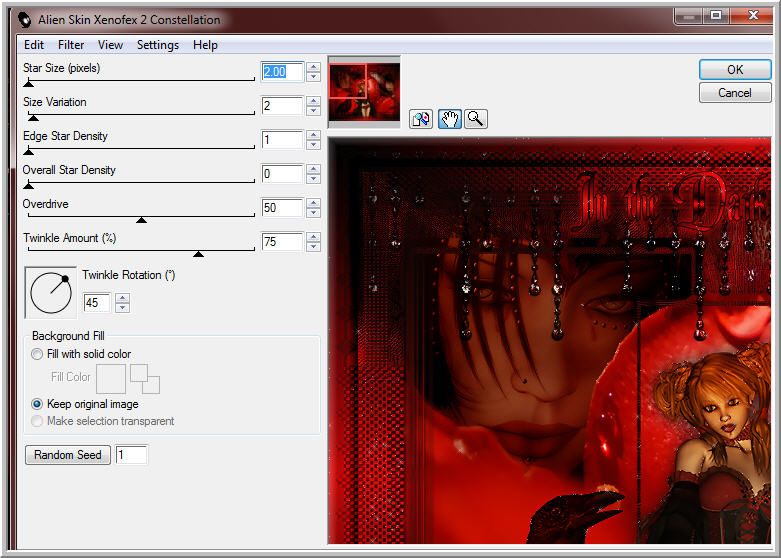Click the Twinkle Rotation angle field
The image size is (781, 558).
[x=97, y=302]
